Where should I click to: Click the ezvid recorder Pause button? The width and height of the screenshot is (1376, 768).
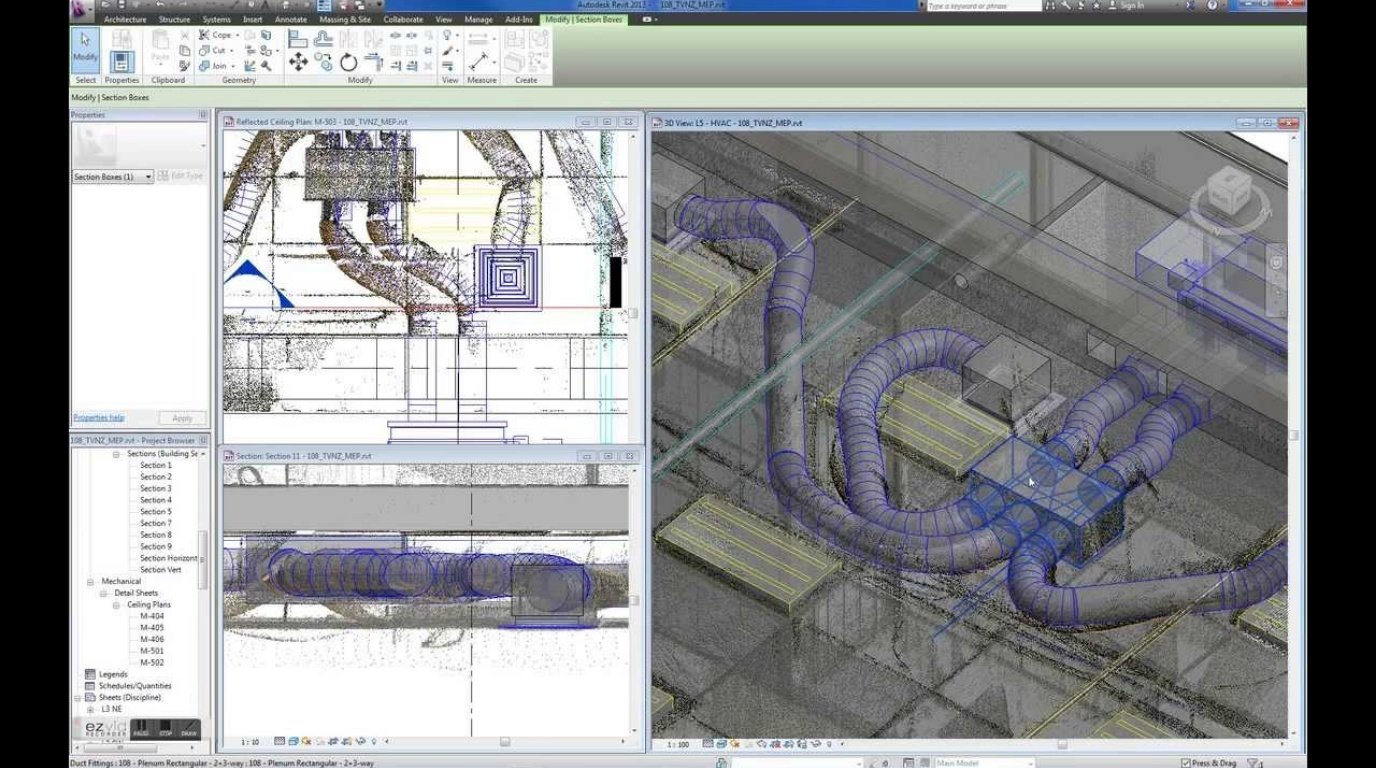(x=141, y=728)
